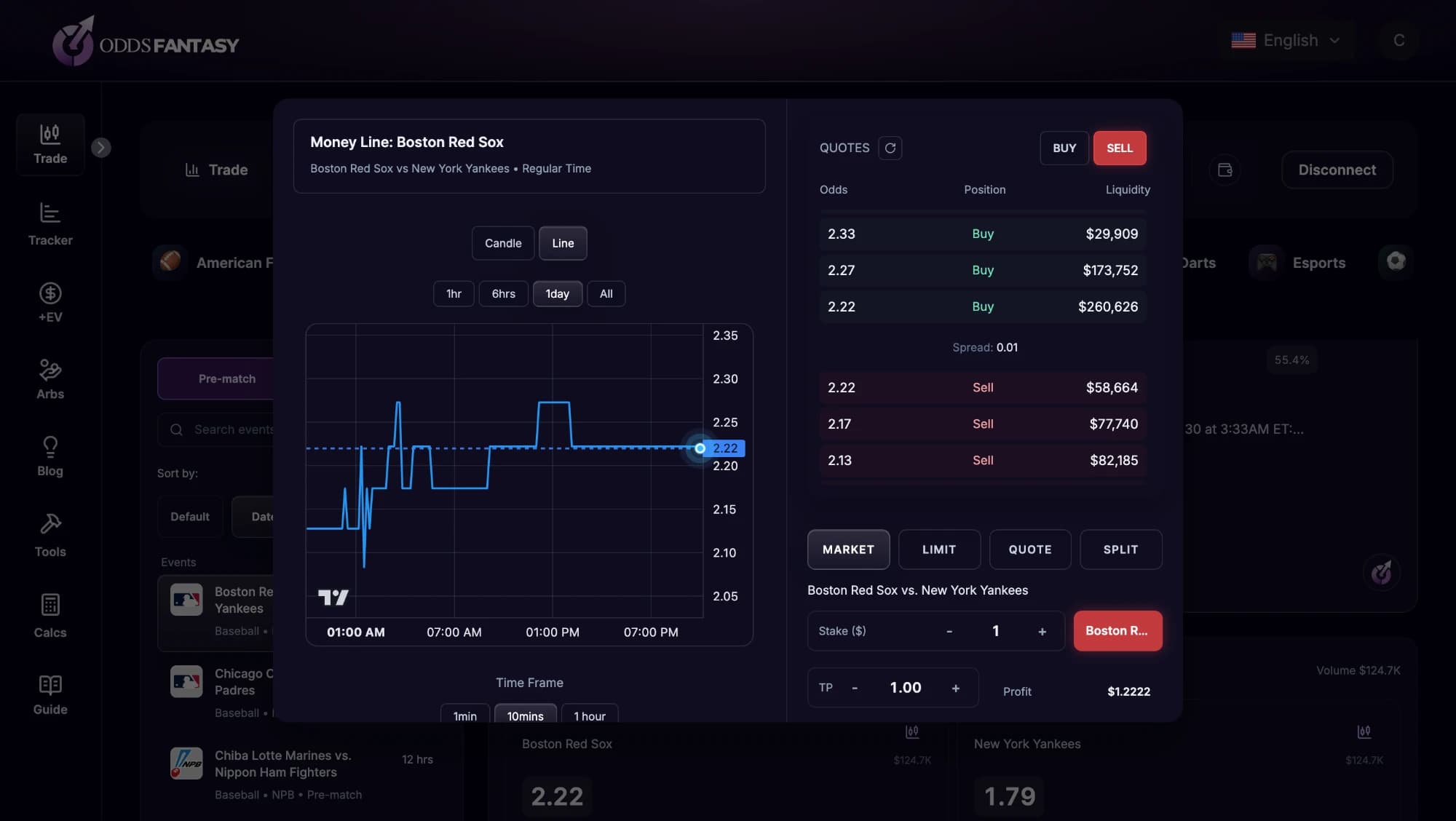
Task: Set chart range to 1hr
Action: [454, 293]
